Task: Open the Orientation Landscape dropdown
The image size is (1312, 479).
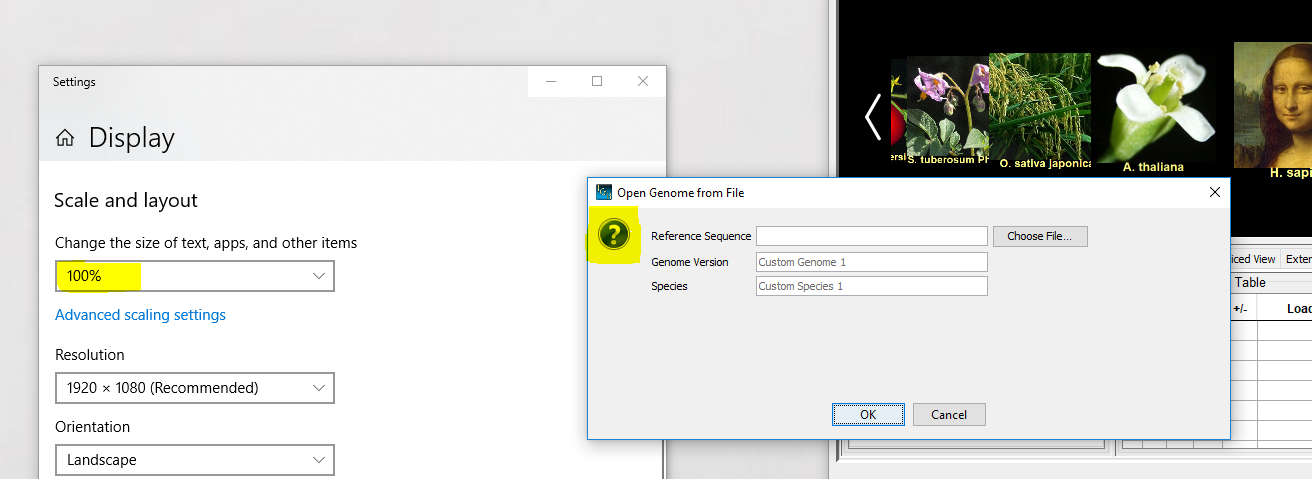Action: [194, 460]
